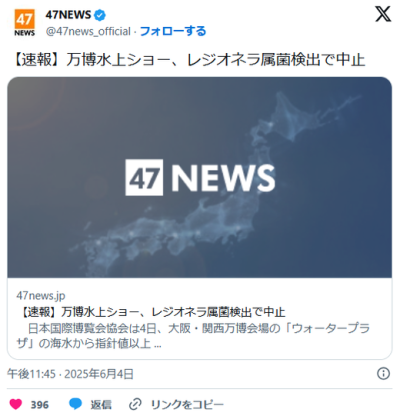Screen dimensions: 400x416
Task: Click the white 47 NEWS logo in the image
Action: coord(200,177)
